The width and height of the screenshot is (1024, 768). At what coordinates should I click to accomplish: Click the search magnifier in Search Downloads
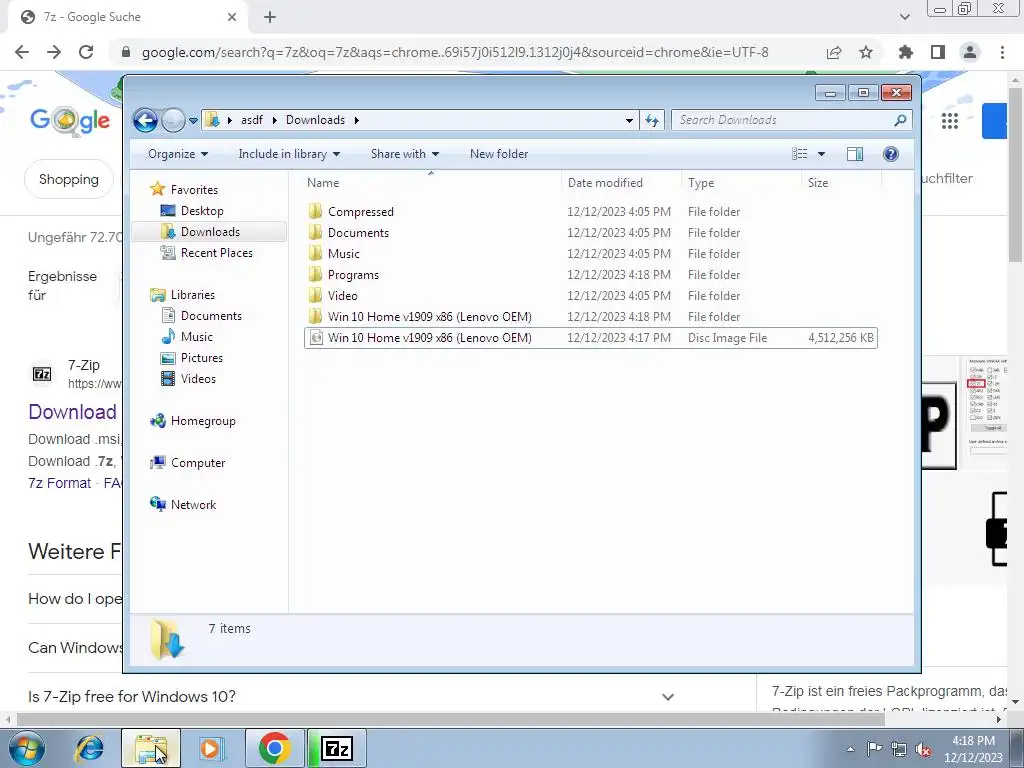click(900, 120)
